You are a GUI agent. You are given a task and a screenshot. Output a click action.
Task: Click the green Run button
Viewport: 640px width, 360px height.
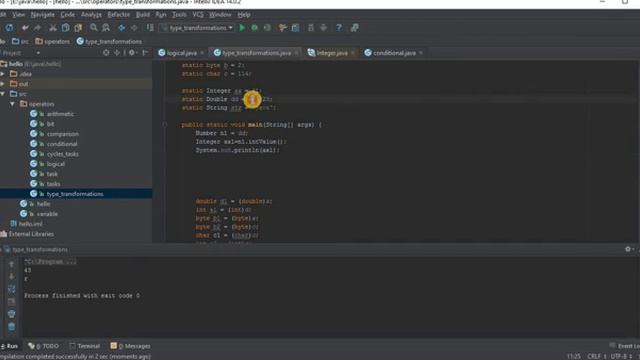242,28
